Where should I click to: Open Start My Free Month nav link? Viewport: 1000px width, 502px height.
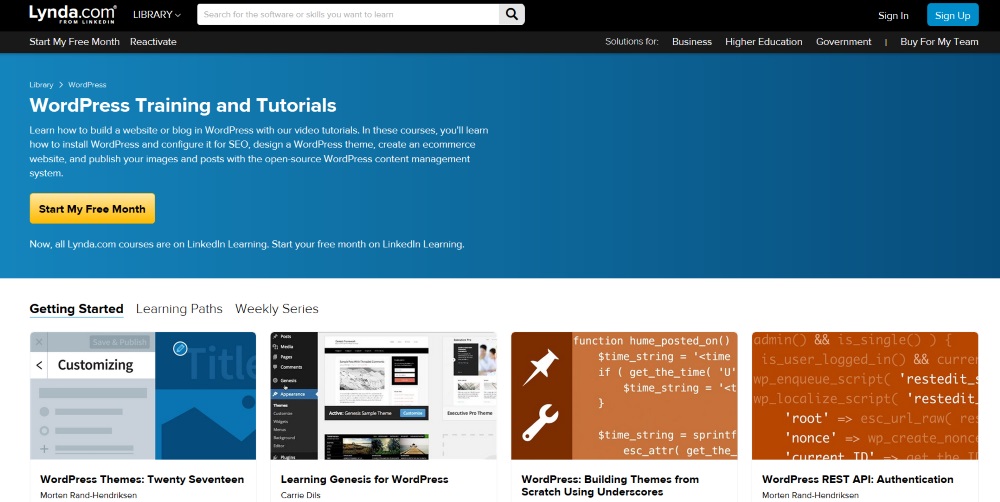click(75, 41)
